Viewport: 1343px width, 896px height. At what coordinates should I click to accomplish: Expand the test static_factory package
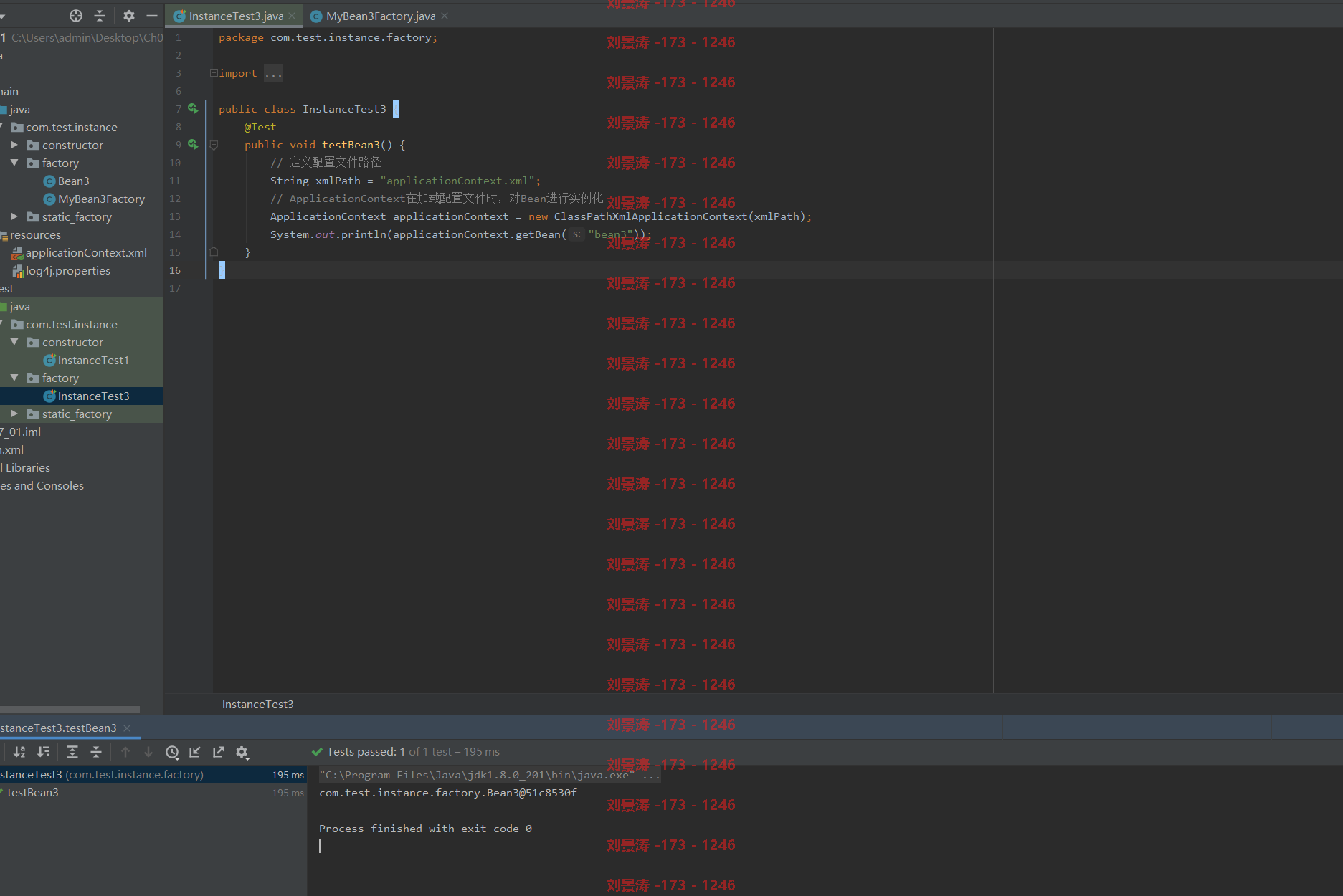[x=14, y=414]
